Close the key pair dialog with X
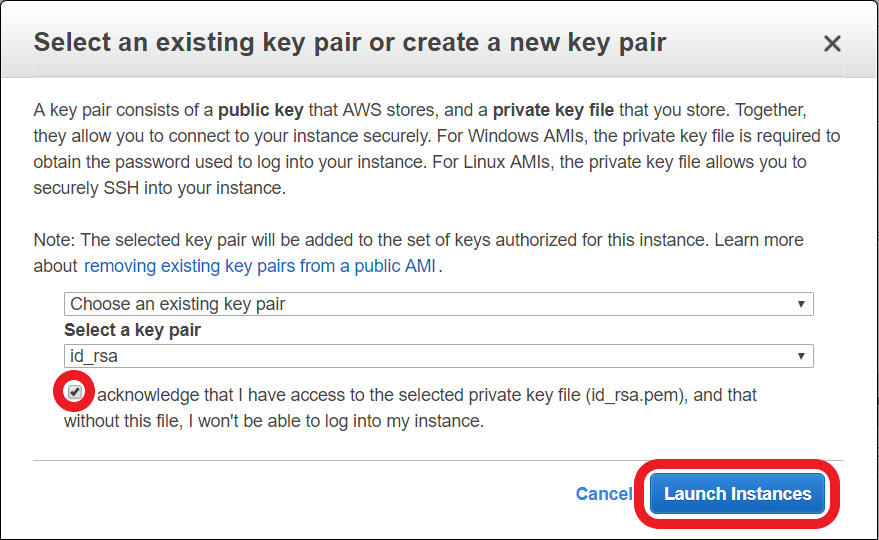The width and height of the screenshot is (879, 540). pos(832,44)
